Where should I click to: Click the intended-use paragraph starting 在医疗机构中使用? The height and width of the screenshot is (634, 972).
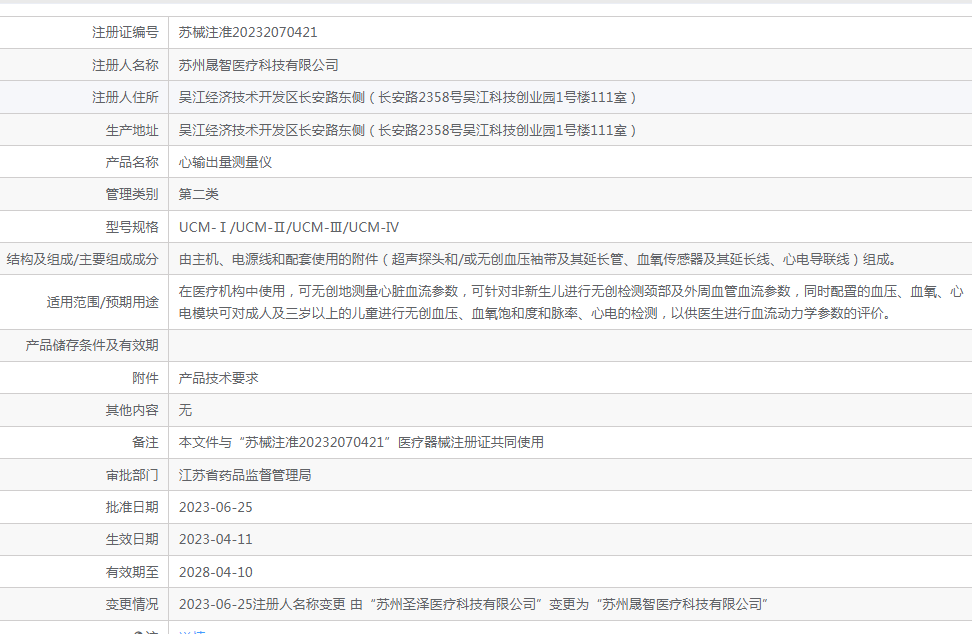click(571, 302)
